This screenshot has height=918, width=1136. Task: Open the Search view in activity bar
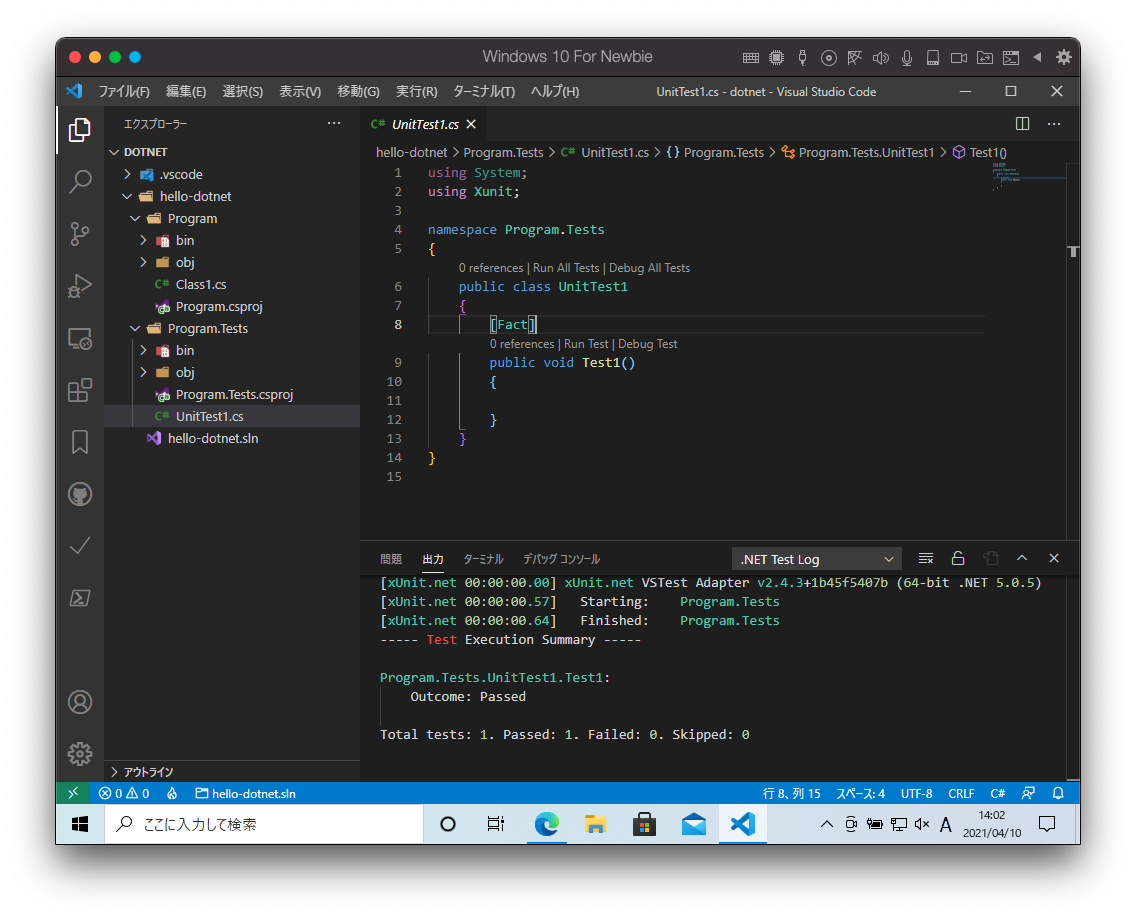point(80,182)
